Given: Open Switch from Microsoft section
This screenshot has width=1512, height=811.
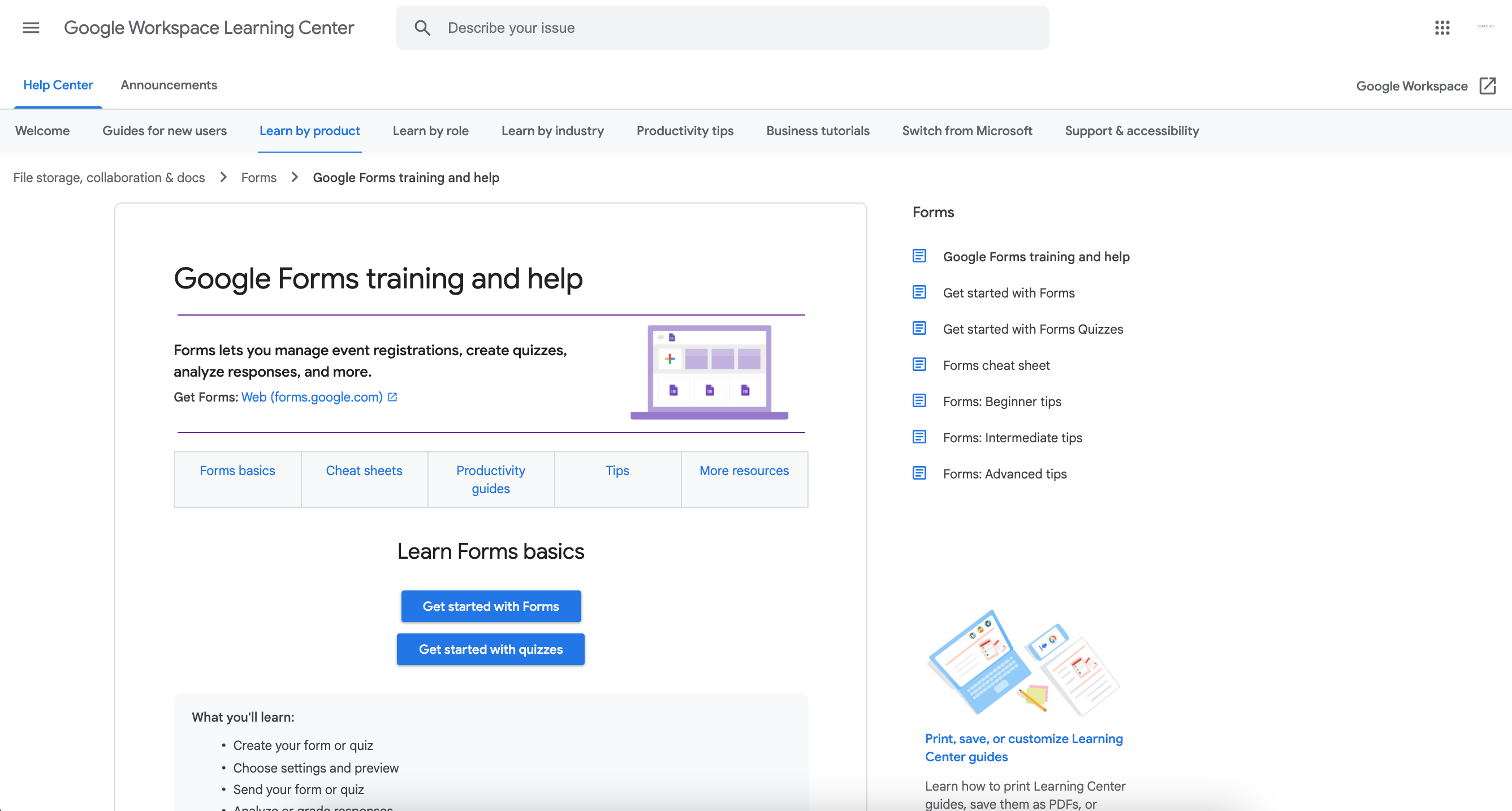Looking at the screenshot, I should [967, 131].
